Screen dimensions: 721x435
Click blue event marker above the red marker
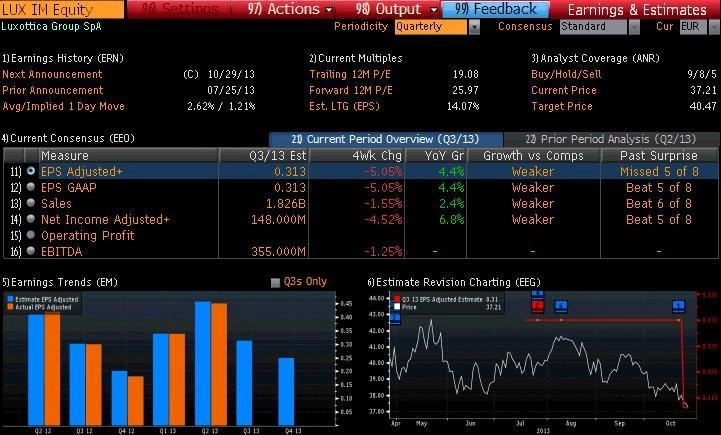538,294
